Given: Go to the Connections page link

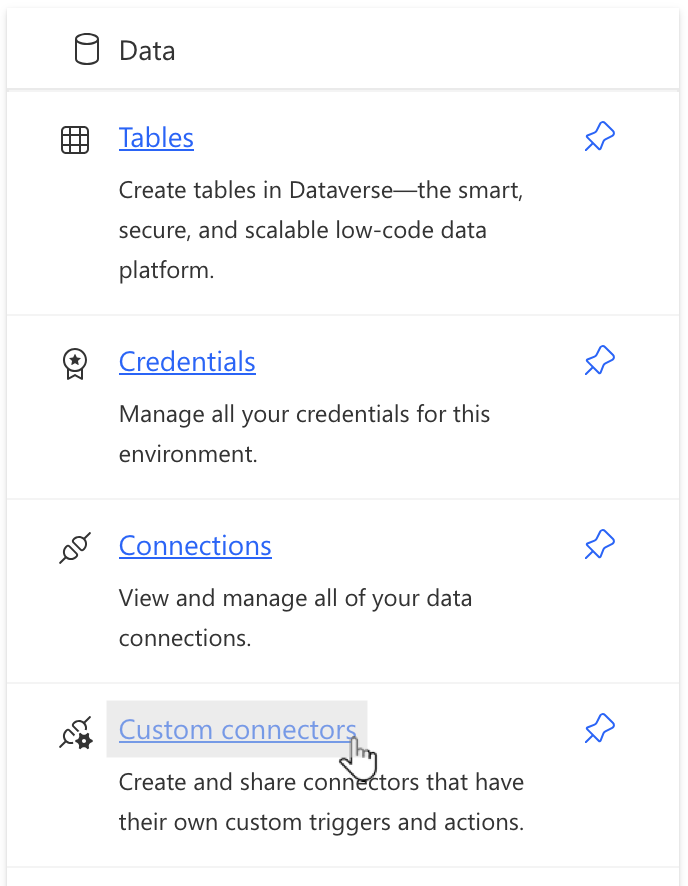Looking at the screenshot, I should click(195, 546).
